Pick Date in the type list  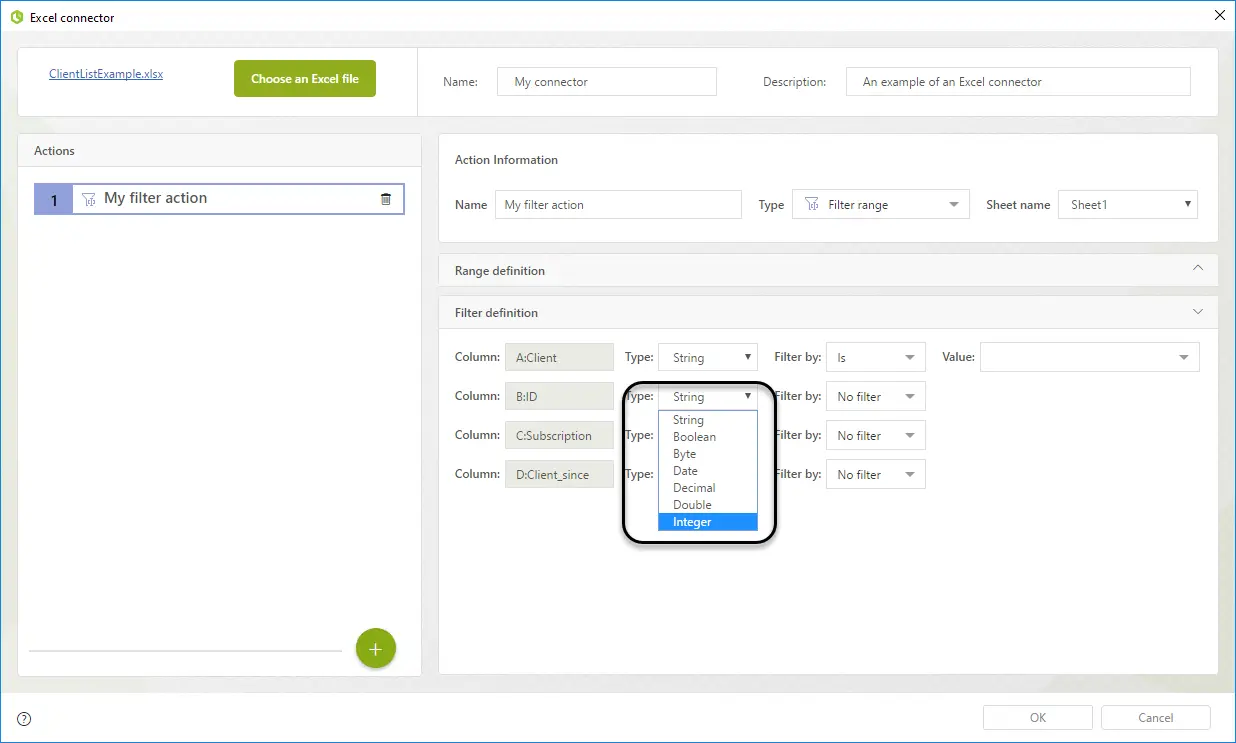(708, 471)
